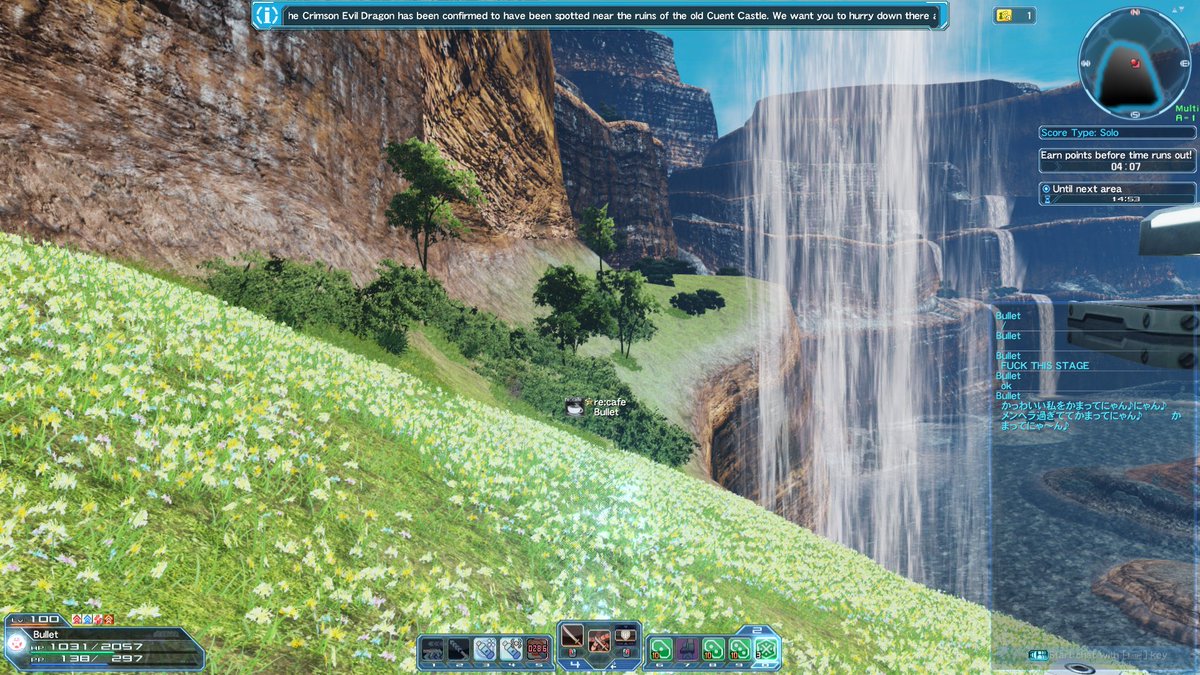
Task: Toggle the minimap zoom arrows beside radar
Action: [1178, 10]
